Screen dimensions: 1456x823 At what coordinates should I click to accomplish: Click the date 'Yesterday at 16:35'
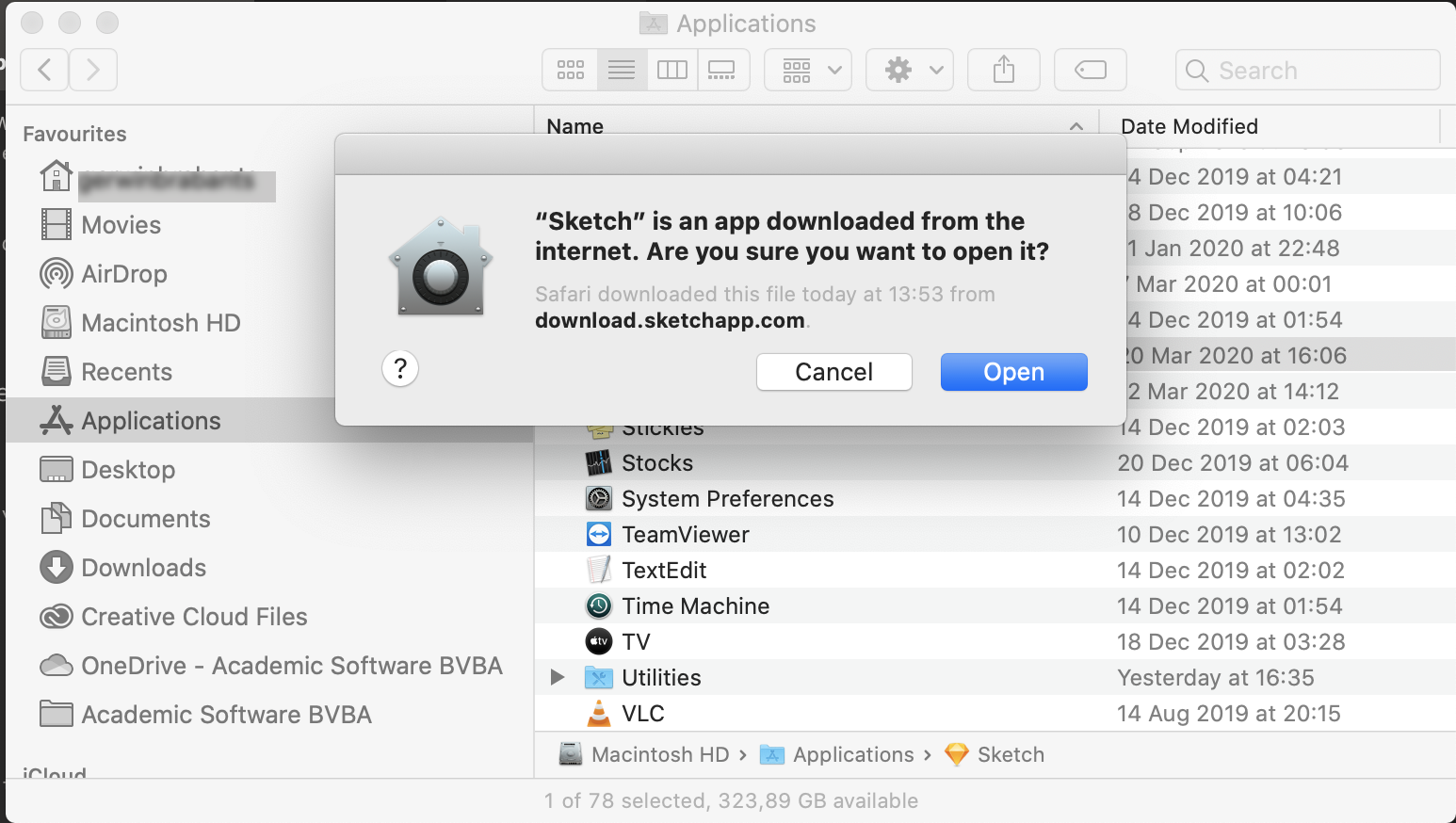[x=1216, y=678]
